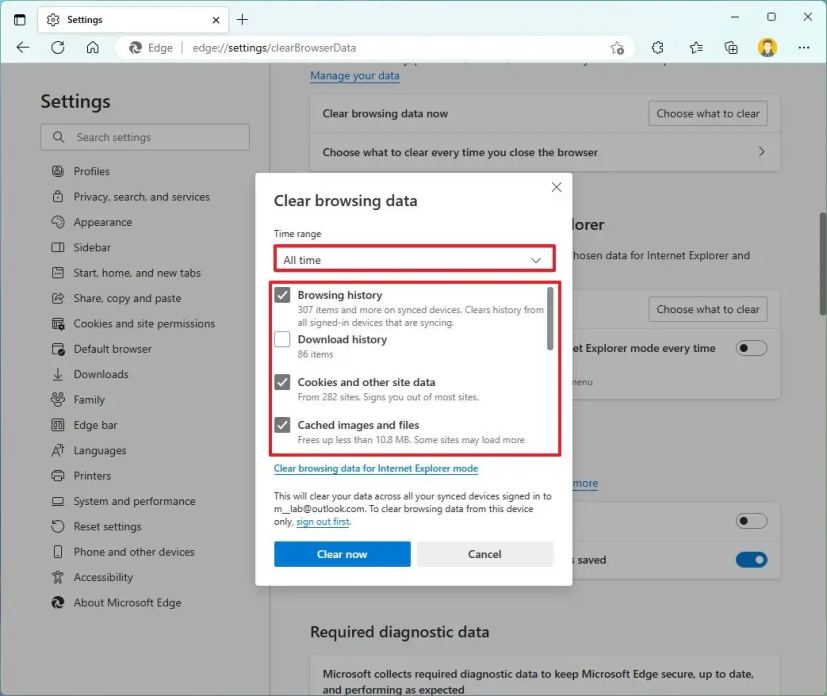Click the Search settings field

(145, 137)
